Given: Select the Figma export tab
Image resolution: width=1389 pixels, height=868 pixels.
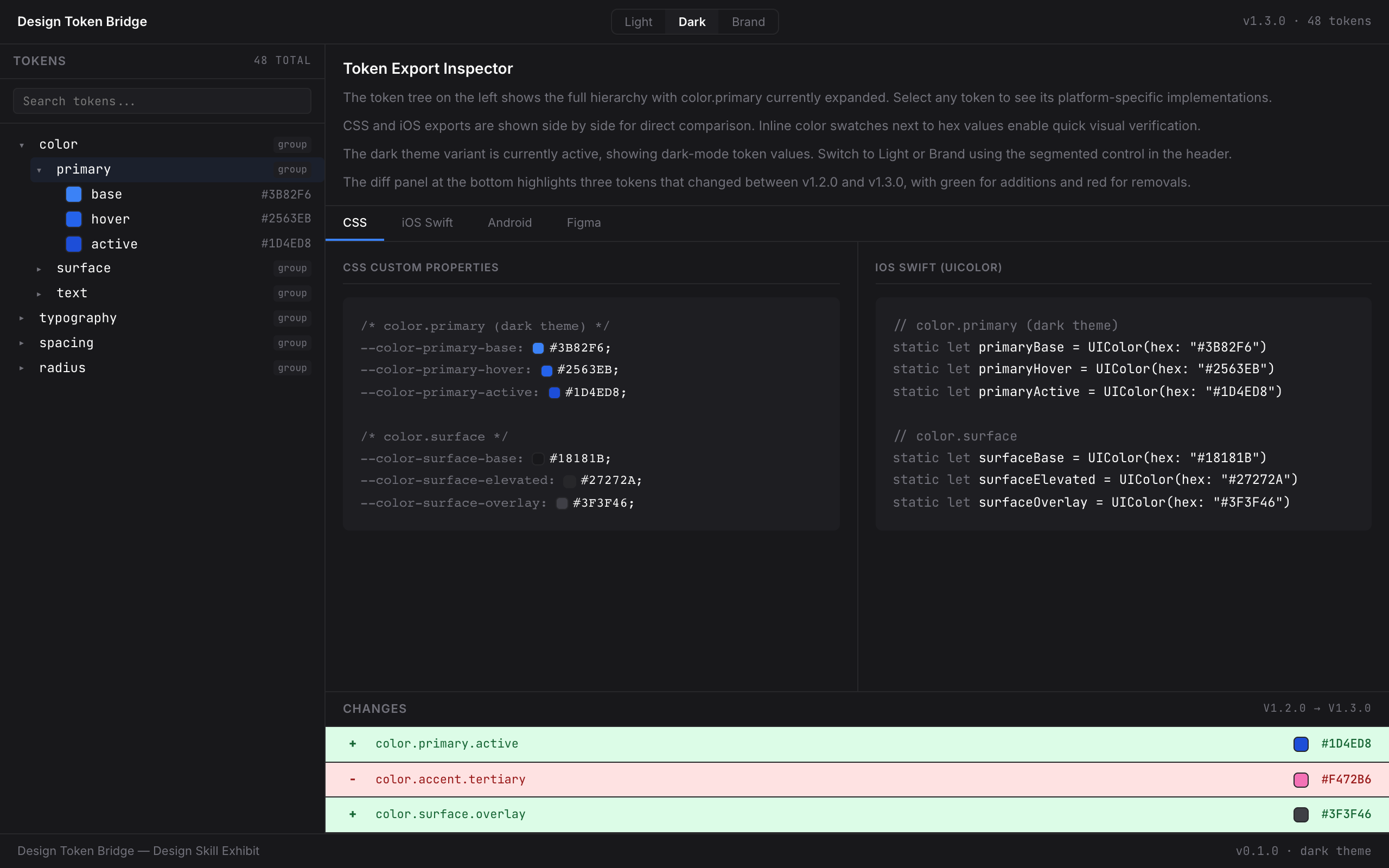Looking at the screenshot, I should tap(583, 223).
